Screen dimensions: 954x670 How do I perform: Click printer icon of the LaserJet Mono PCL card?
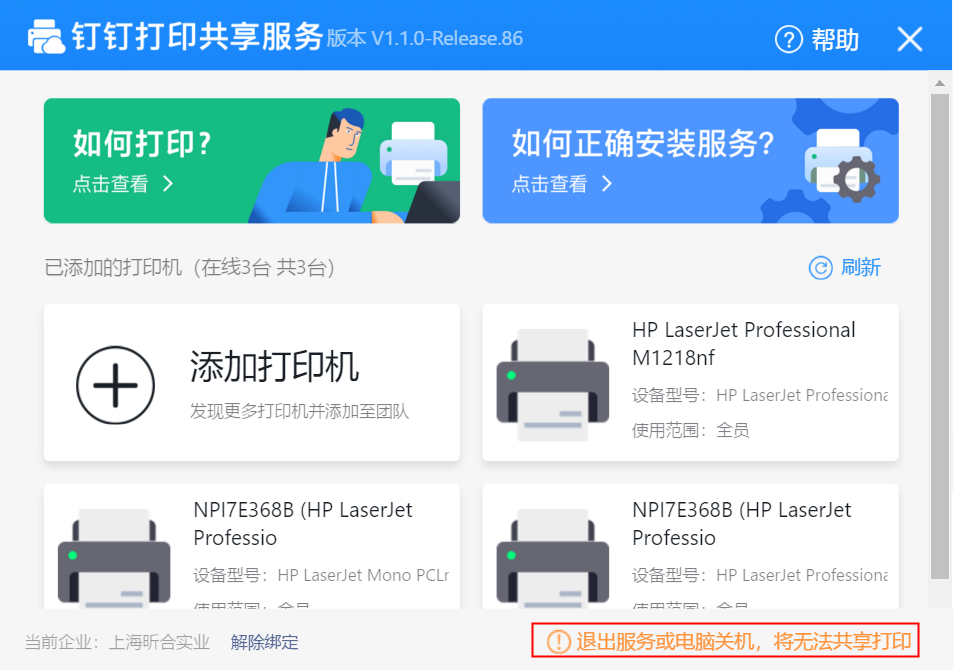point(113,562)
